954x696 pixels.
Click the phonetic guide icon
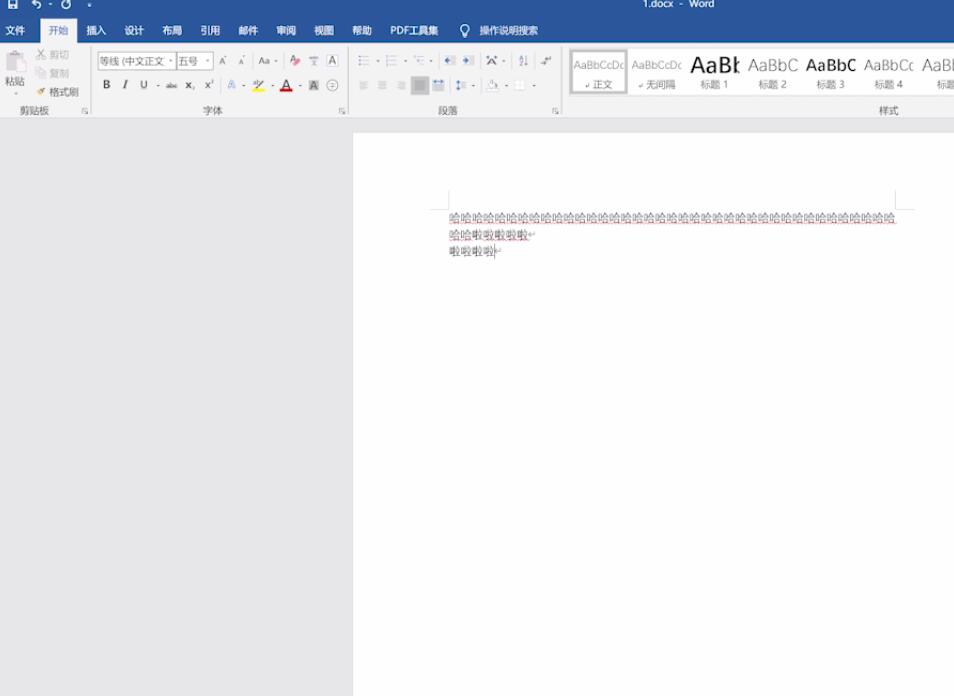pyautogui.click(x=314, y=61)
